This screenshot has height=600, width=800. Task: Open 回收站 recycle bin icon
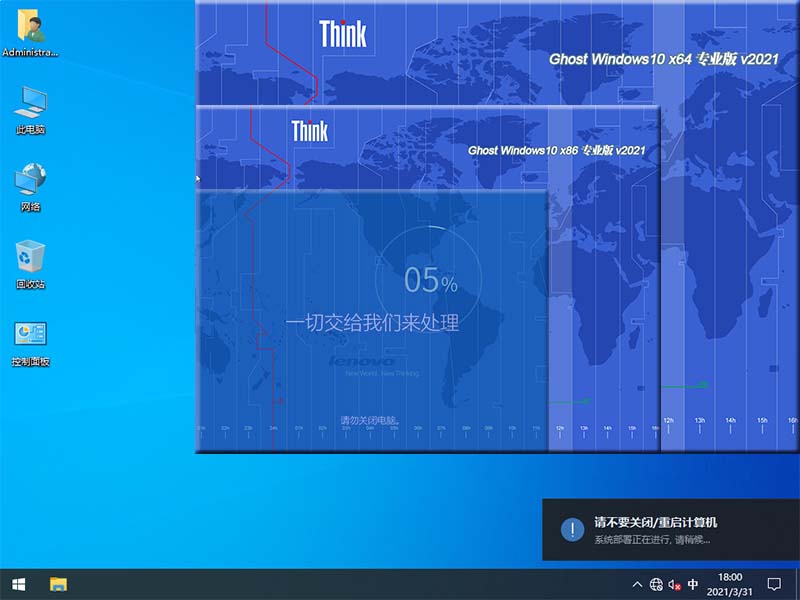[30, 264]
